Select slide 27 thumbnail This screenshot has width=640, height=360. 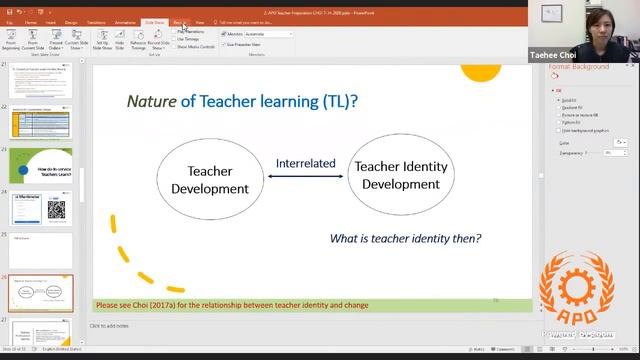pos(40,332)
